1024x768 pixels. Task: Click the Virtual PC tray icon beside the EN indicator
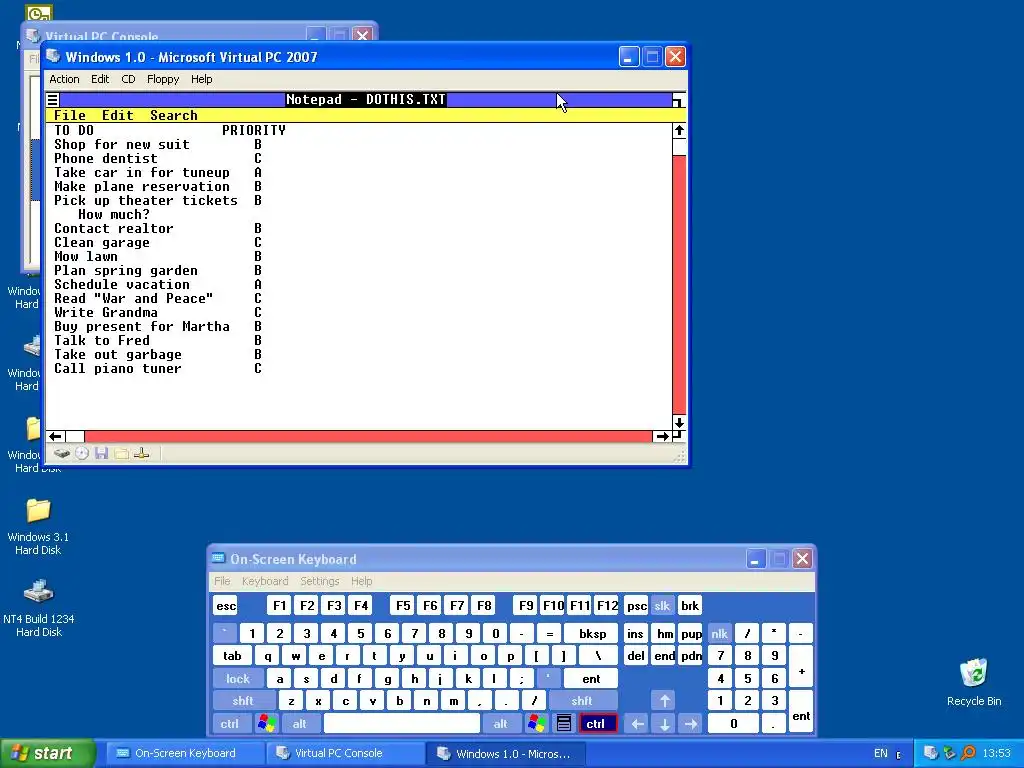(x=931, y=754)
